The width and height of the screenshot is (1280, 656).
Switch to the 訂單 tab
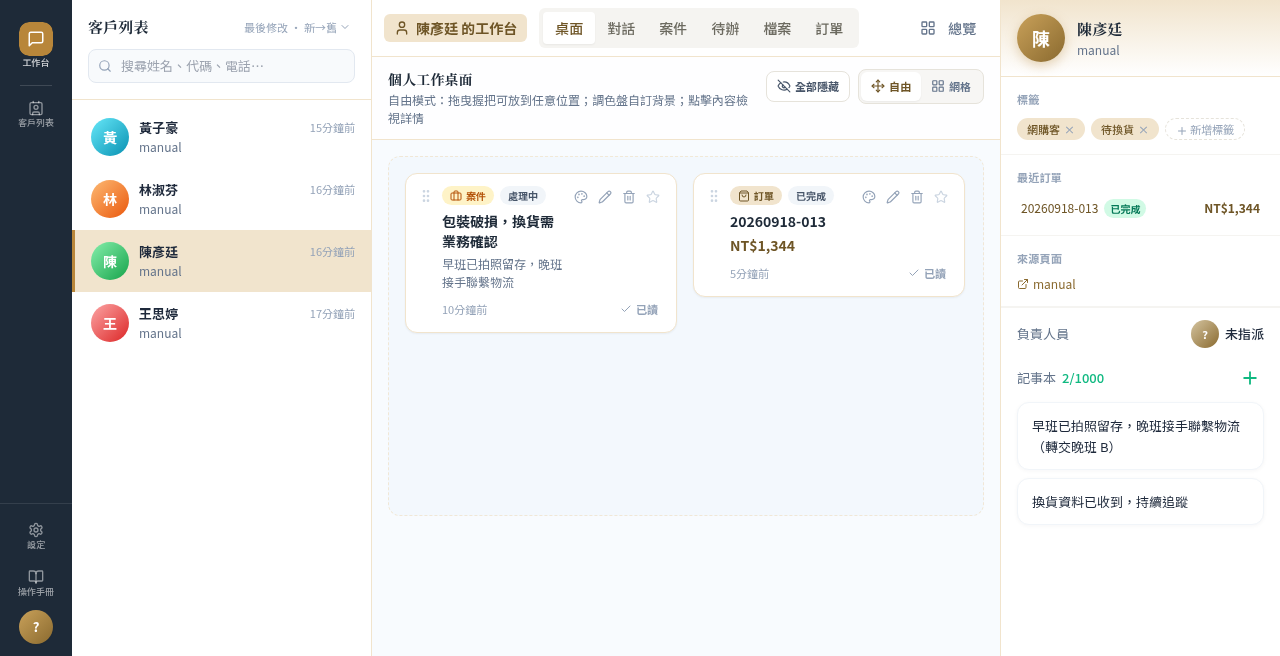[x=829, y=28]
